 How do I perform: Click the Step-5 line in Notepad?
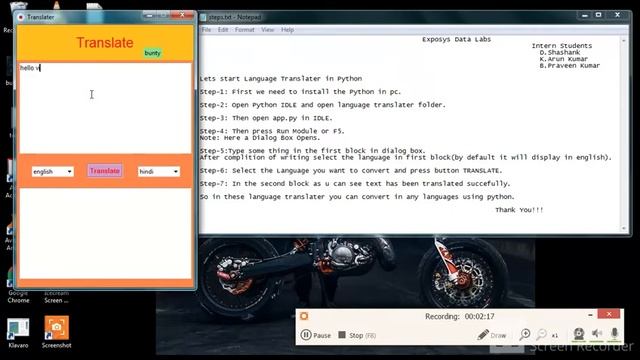pos(313,151)
